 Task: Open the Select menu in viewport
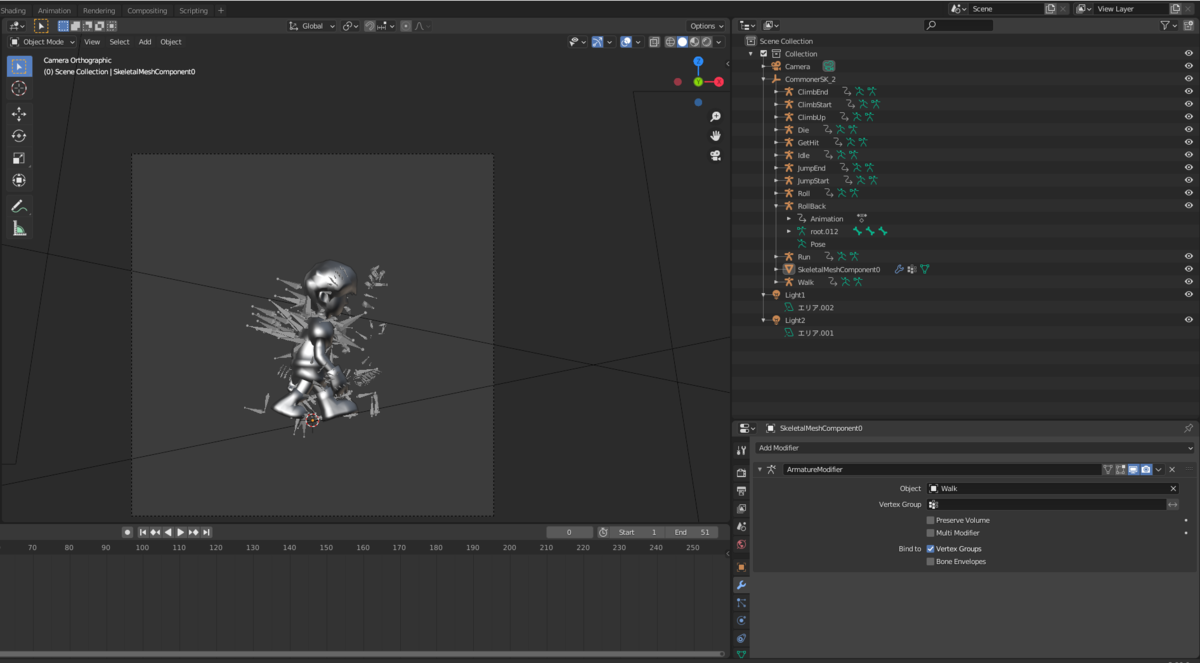119,42
